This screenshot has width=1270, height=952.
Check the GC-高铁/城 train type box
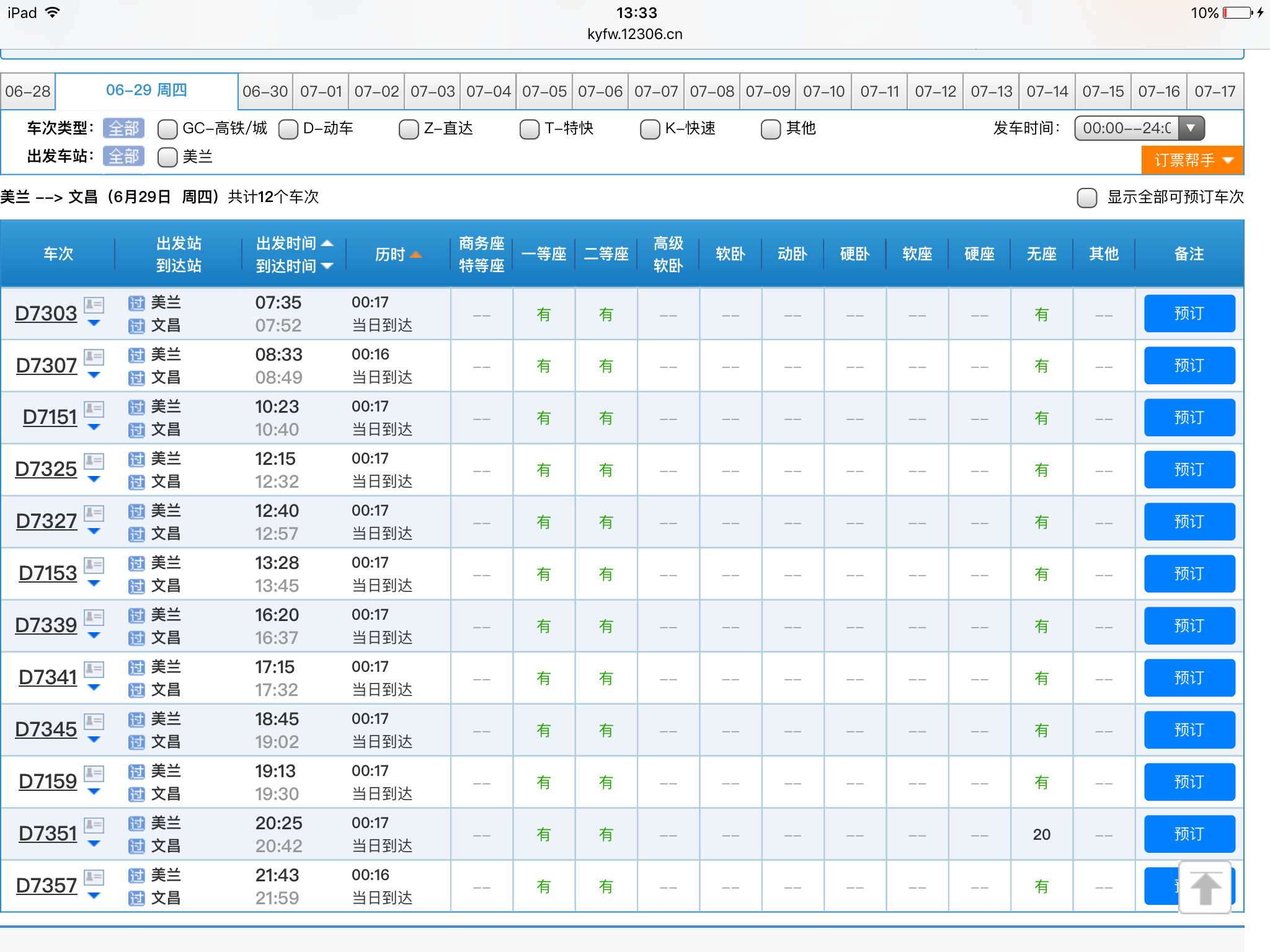pos(167,129)
